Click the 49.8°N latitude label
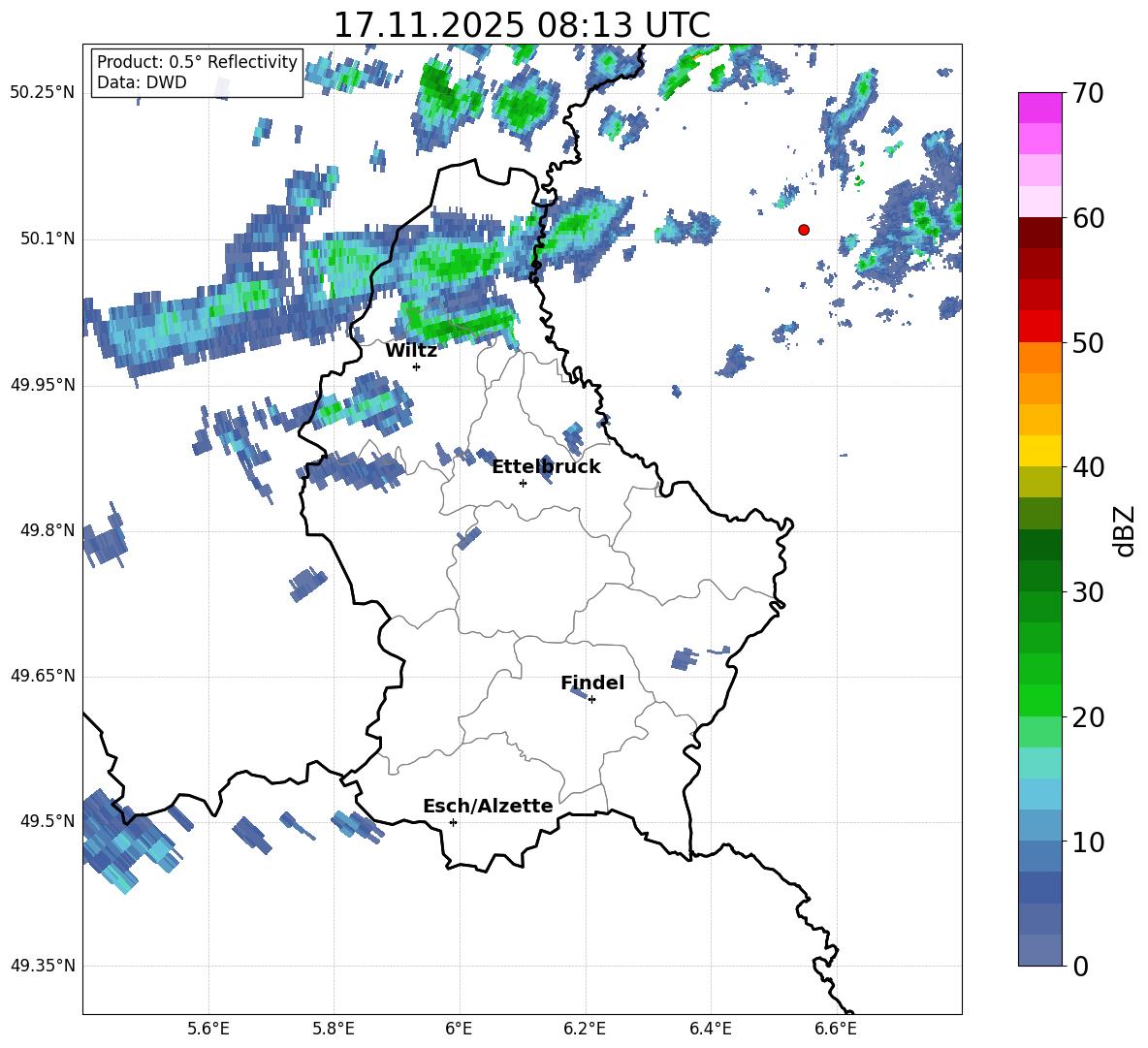 click(48, 529)
